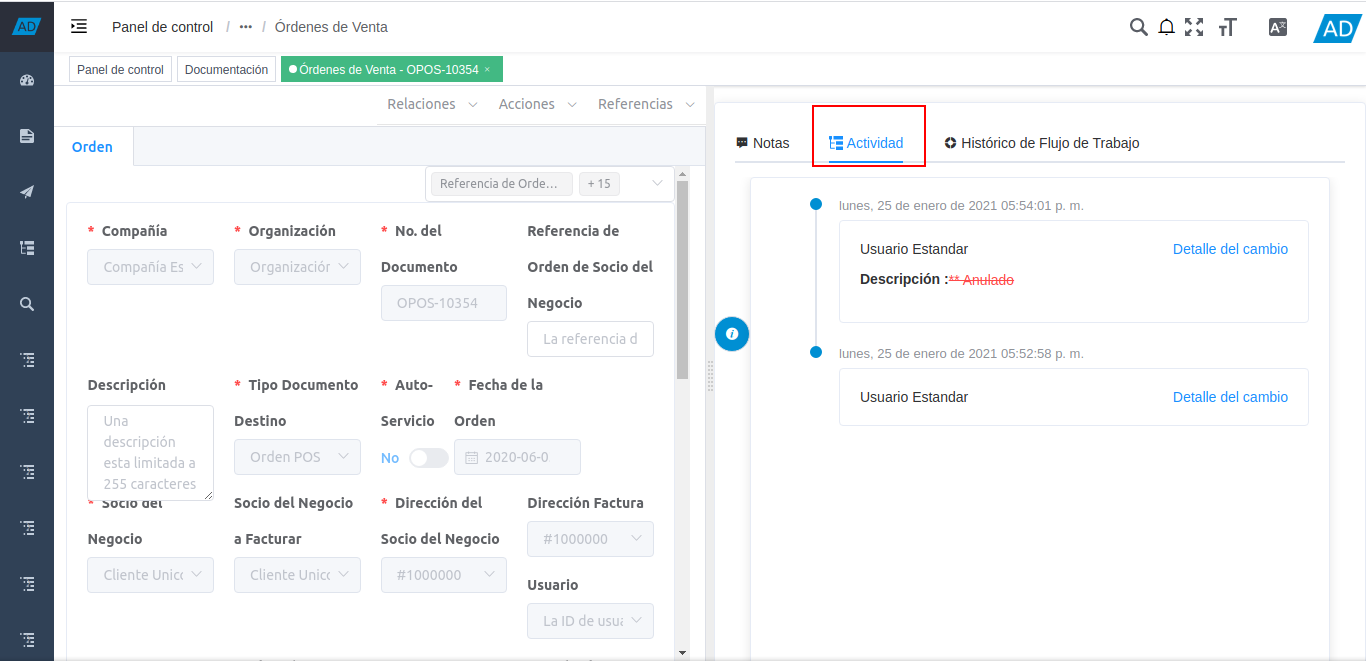Viewport: 1366px width, 661px height.
Task: Click calendar icon in Fecha de la Orden
Action: (x=472, y=457)
